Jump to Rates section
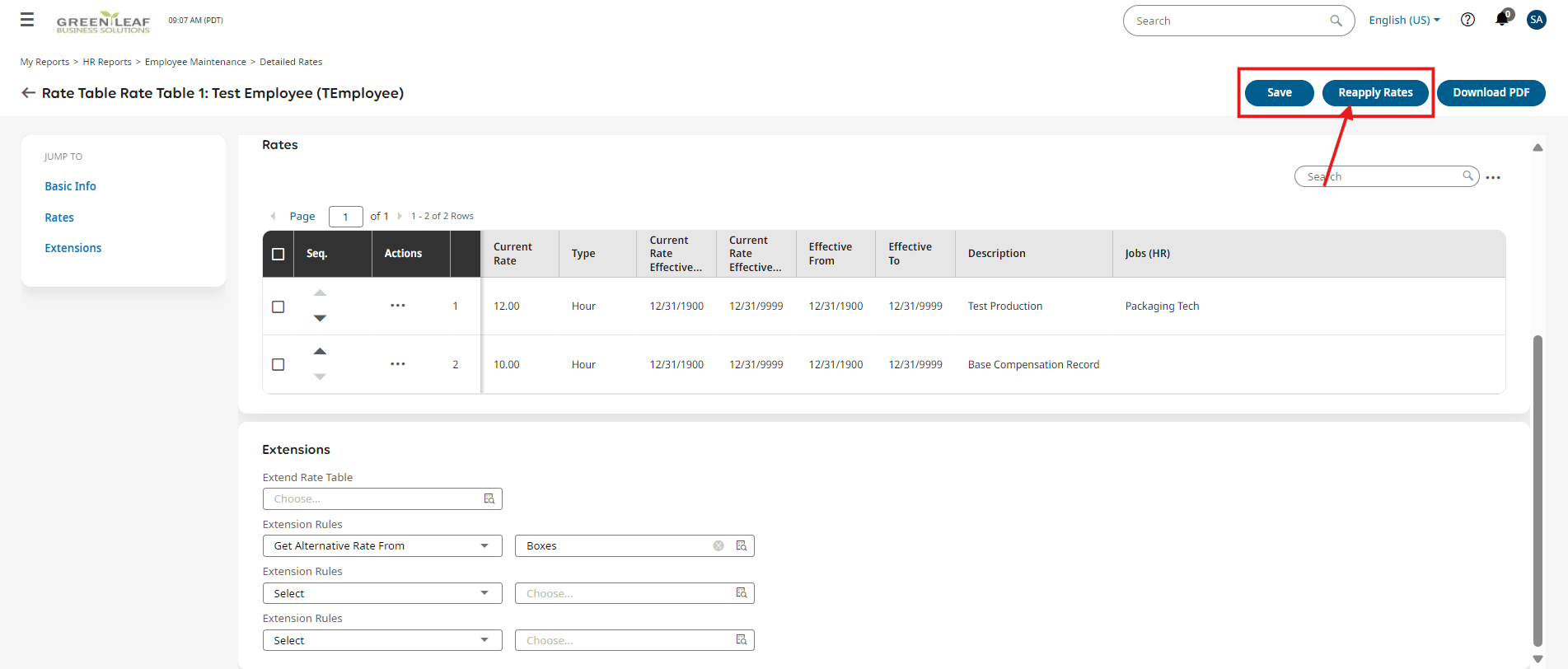The height and width of the screenshot is (669, 1568). pos(59,218)
